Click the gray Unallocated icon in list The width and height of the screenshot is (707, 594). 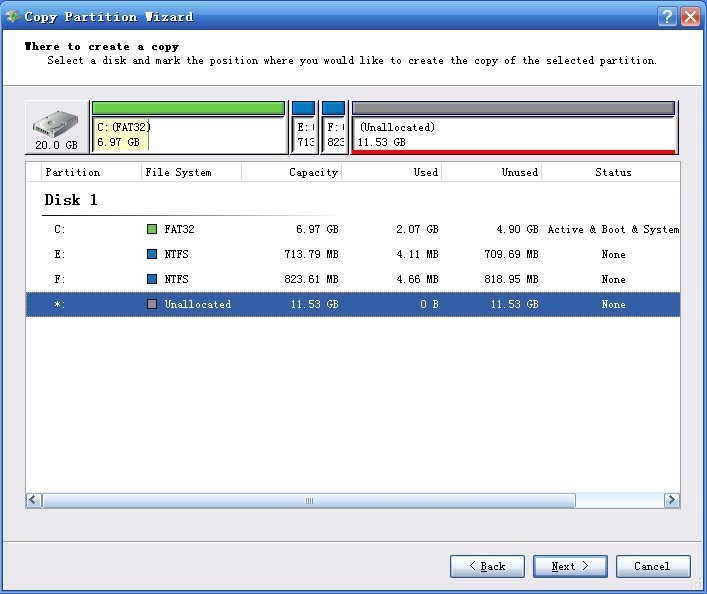(x=152, y=304)
